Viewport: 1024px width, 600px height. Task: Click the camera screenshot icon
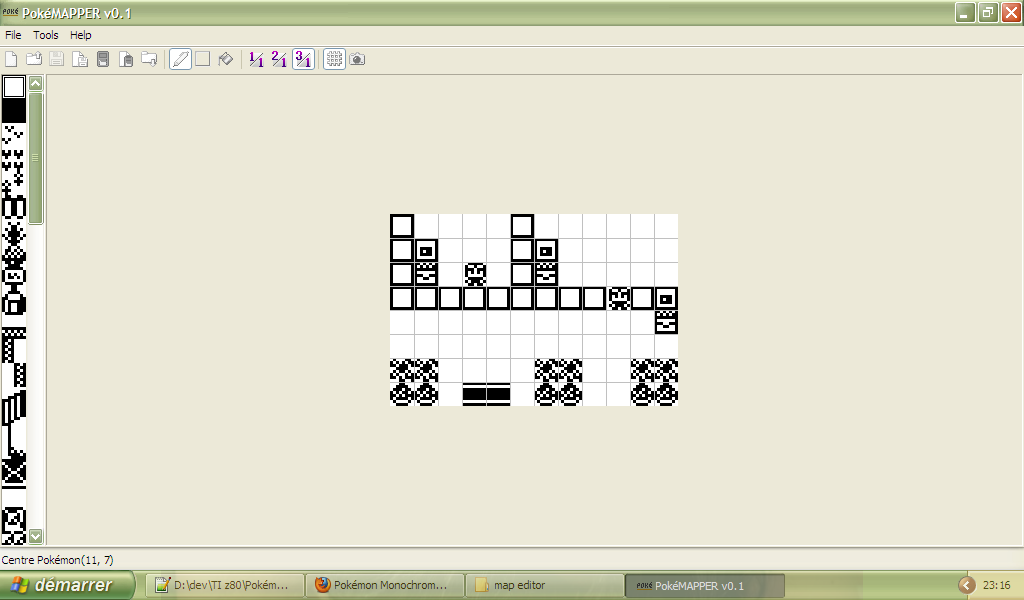357,59
